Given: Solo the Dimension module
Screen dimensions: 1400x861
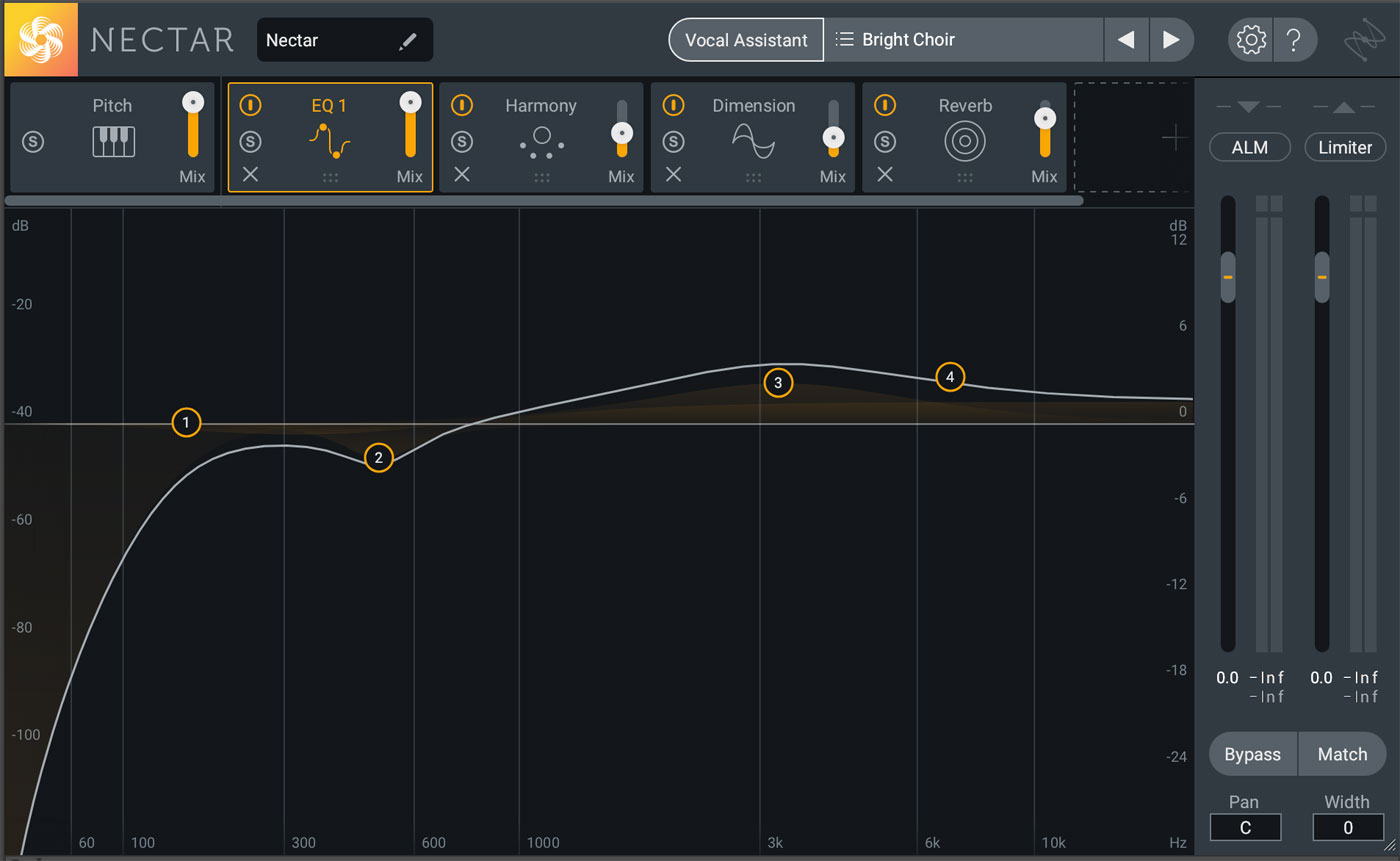Looking at the screenshot, I should [674, 142].
